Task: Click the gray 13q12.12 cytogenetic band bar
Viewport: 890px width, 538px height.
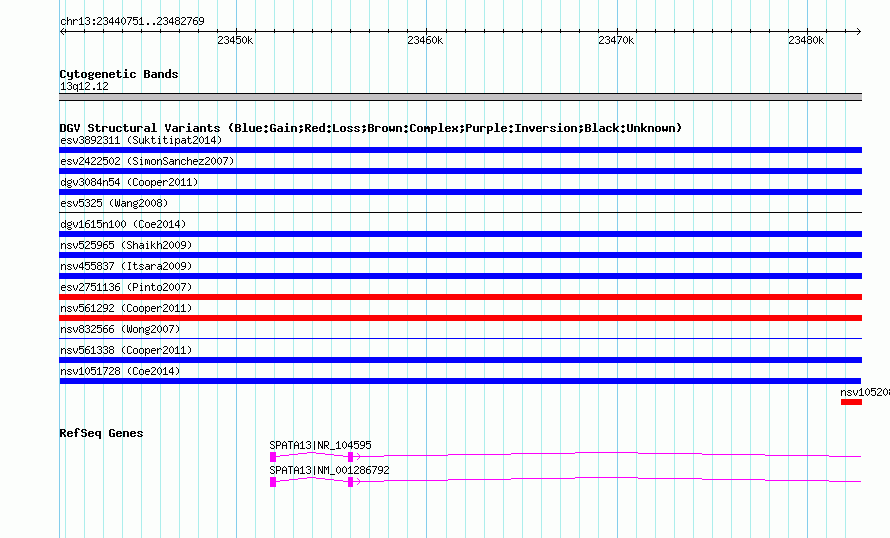Action: click(460, 97)
